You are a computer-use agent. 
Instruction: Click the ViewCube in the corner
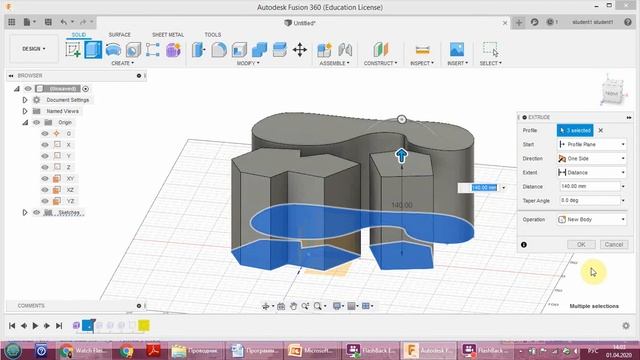click(x=612, y=91)
